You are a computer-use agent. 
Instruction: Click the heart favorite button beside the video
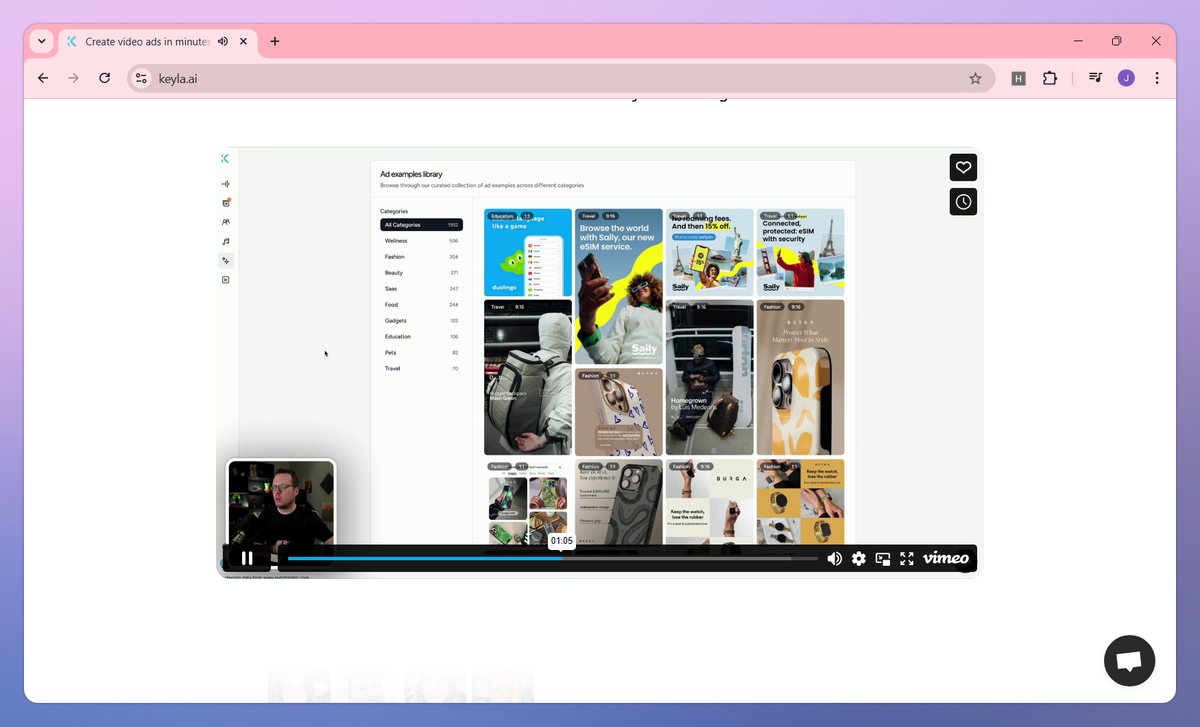(962, 167)
